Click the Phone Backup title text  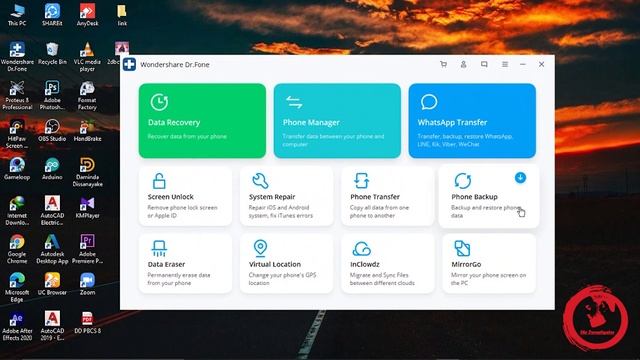[474, 197]
